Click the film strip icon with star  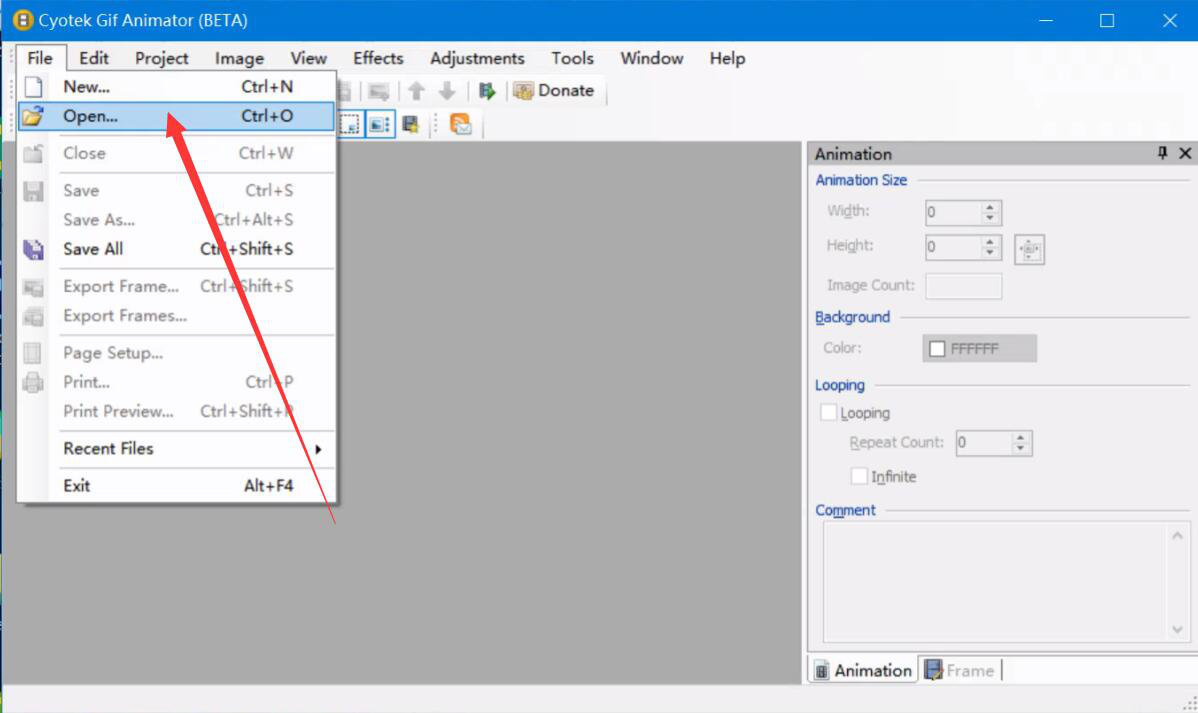coord(410,124)
